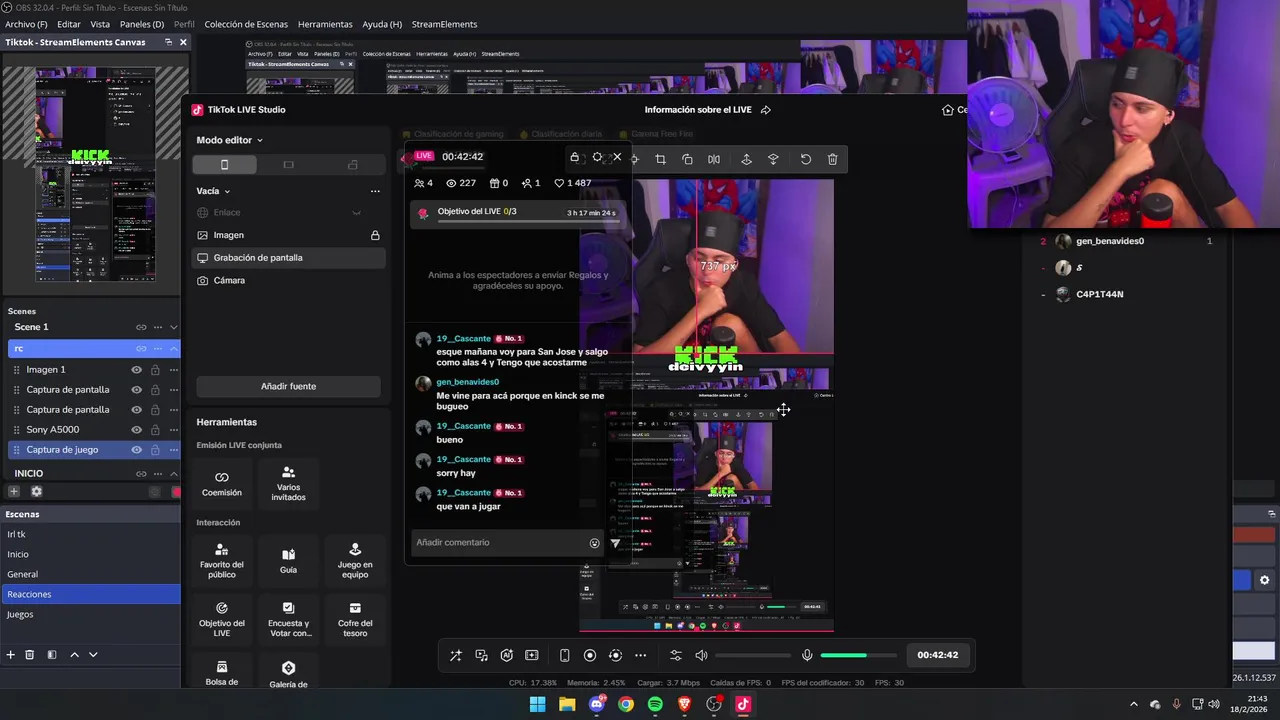Send the source layer backward
Image resolution: width=1280 pixels, height=720 pixels.
(x=773, y=159)
